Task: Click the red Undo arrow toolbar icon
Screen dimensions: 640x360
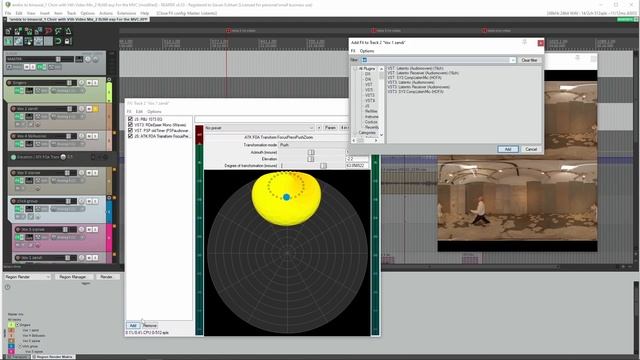Action: [x=49, y=31]
